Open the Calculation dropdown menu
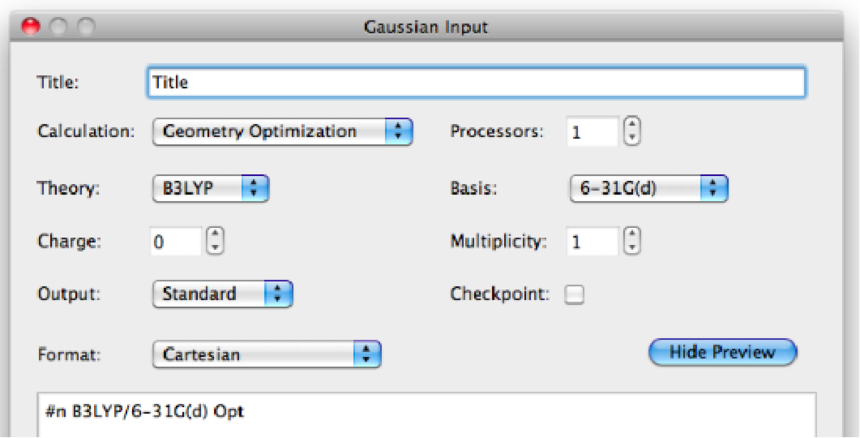Screen dimensions: 860x438 282,131
